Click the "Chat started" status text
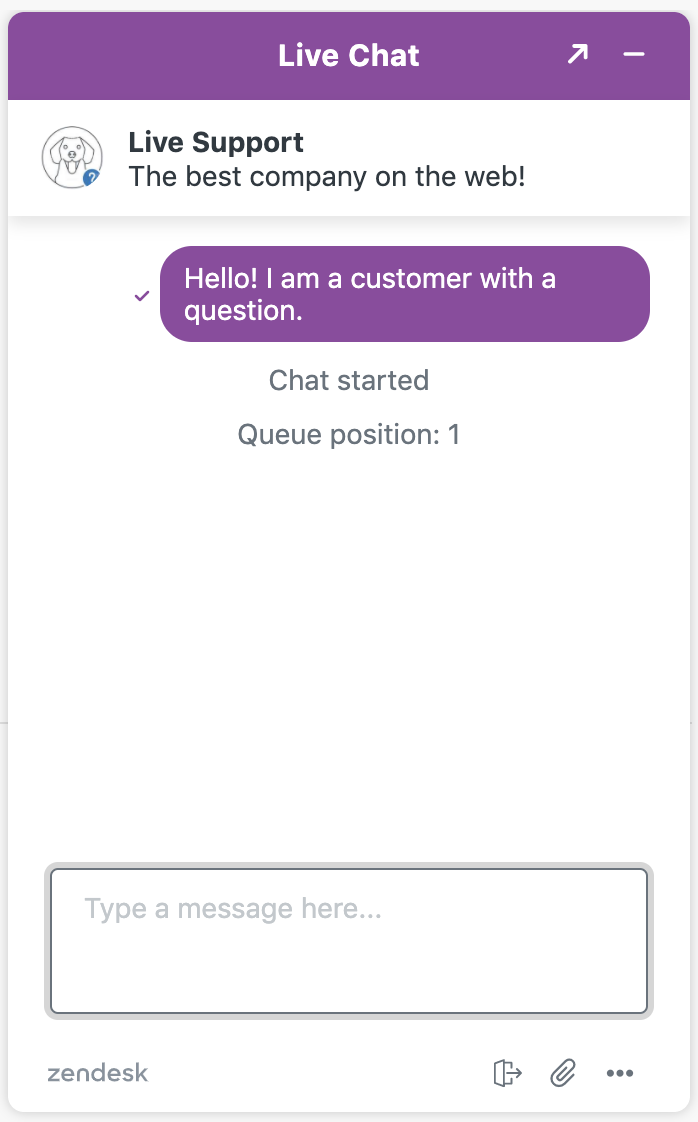Screen dimensions: 698x1122 349,380
